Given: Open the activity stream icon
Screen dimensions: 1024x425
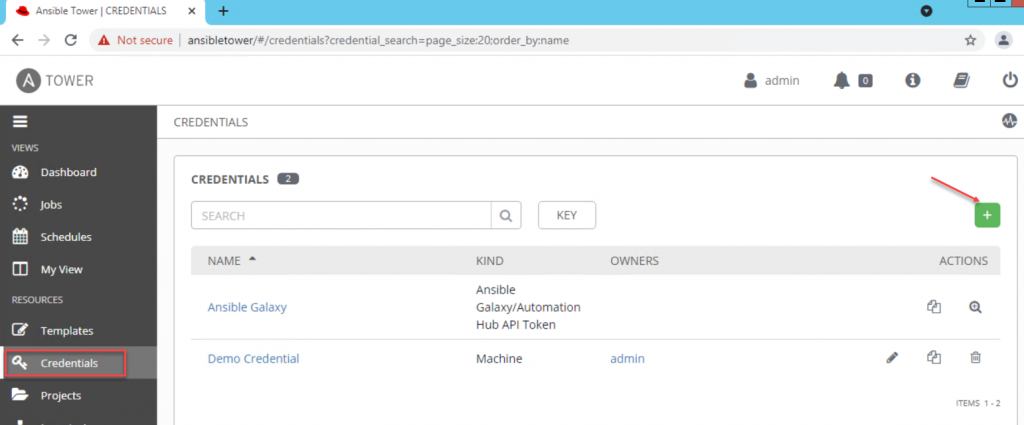Looking at the screenshot, I should tap(1010, 121).
